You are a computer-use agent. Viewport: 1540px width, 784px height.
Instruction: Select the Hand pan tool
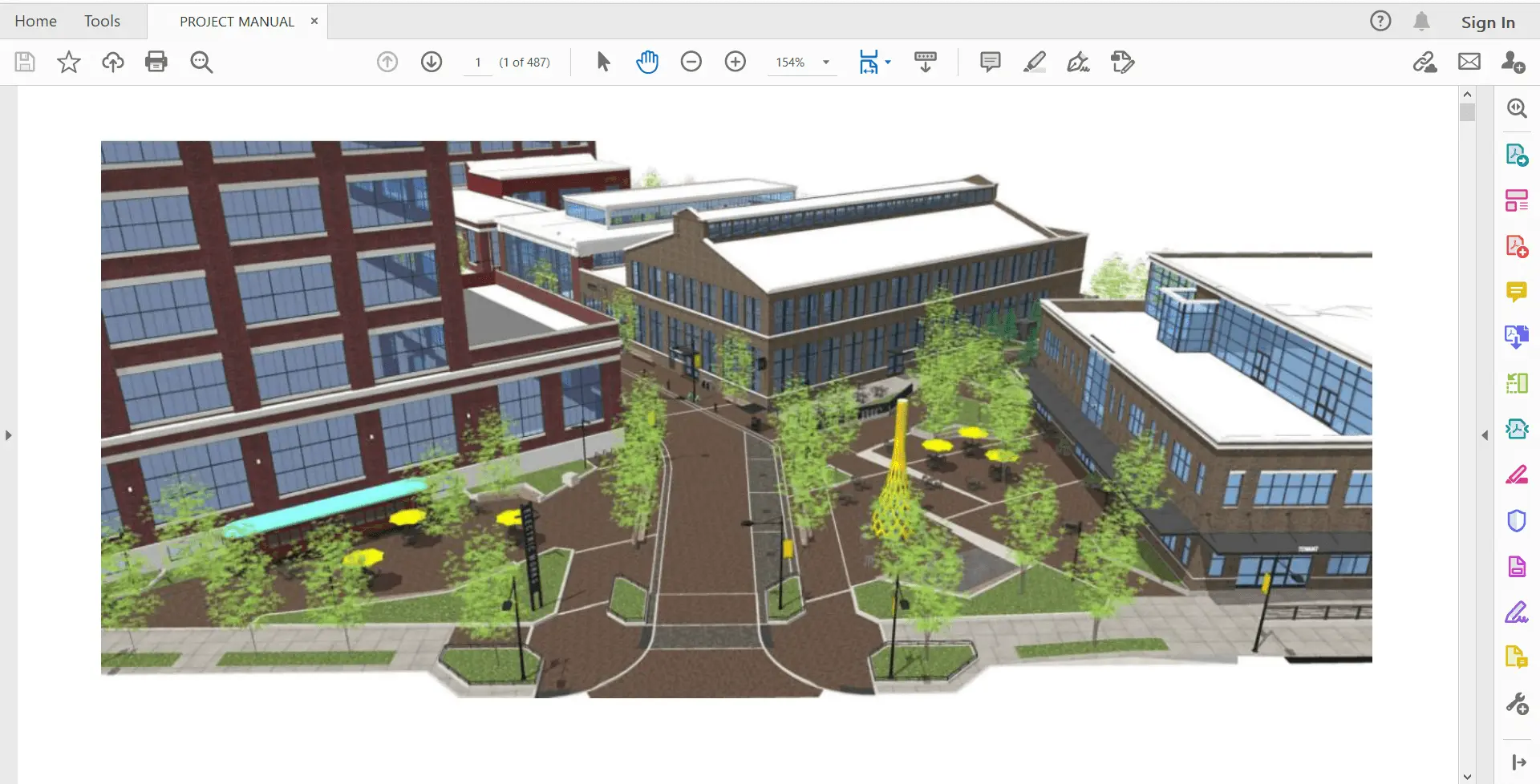pyautogui.click(x=647, y=62)
